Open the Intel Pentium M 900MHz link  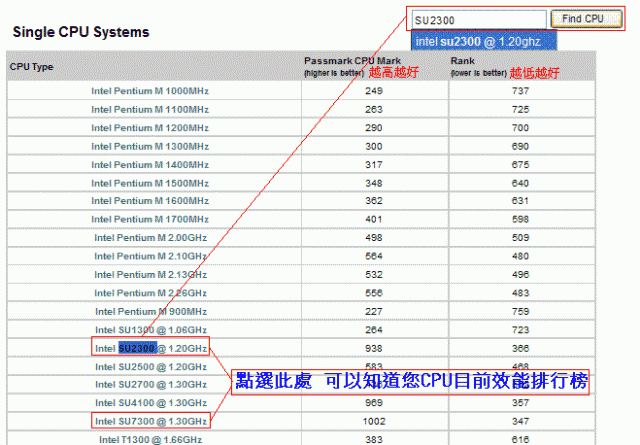click(151, 312)
